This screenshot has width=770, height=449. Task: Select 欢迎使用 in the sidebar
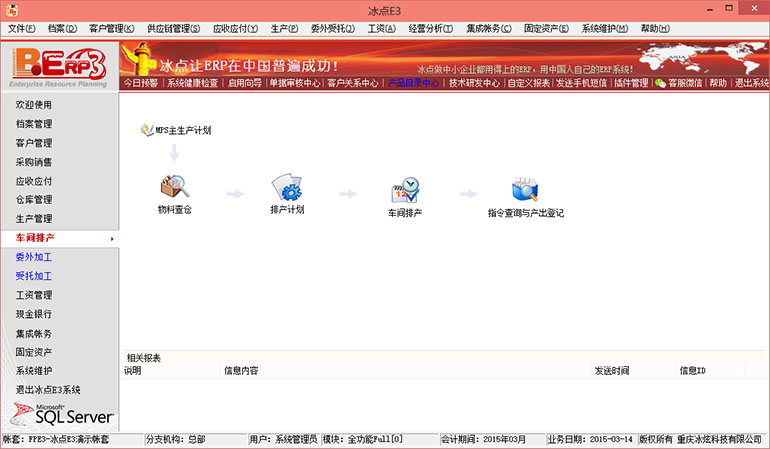(33, 105)
